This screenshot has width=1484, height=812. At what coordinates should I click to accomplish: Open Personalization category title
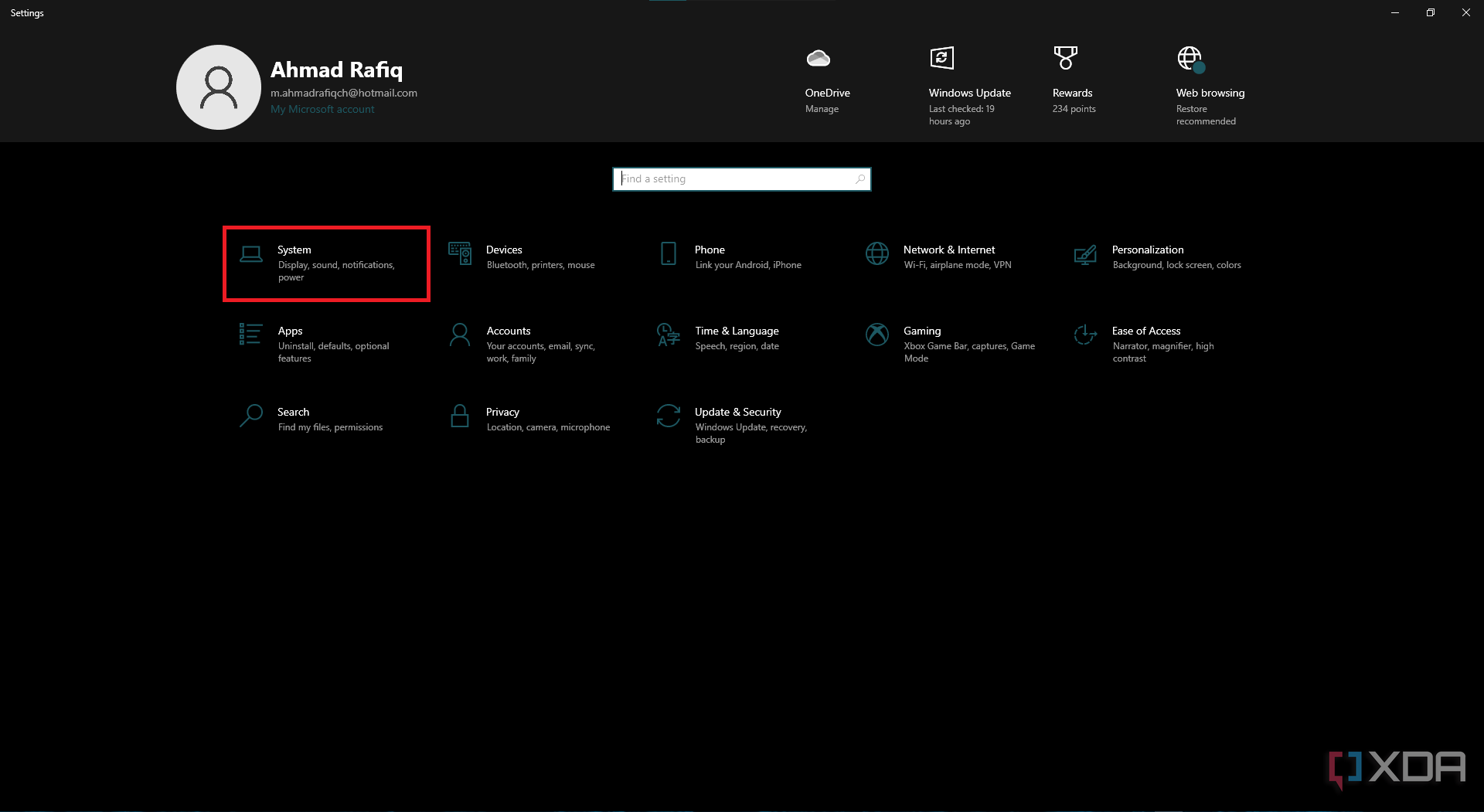click(x=1148, y=250)
